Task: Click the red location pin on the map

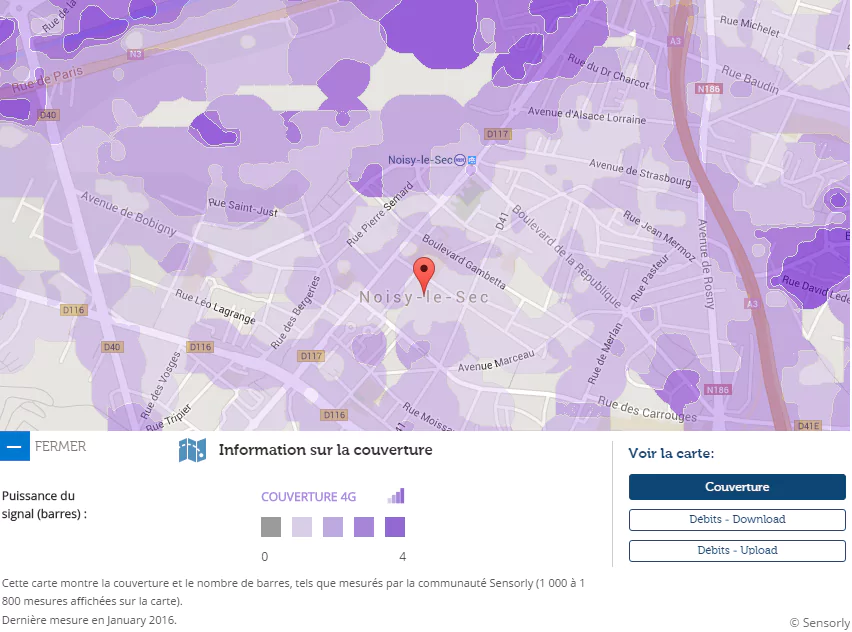Action: (x=424, y=272)
